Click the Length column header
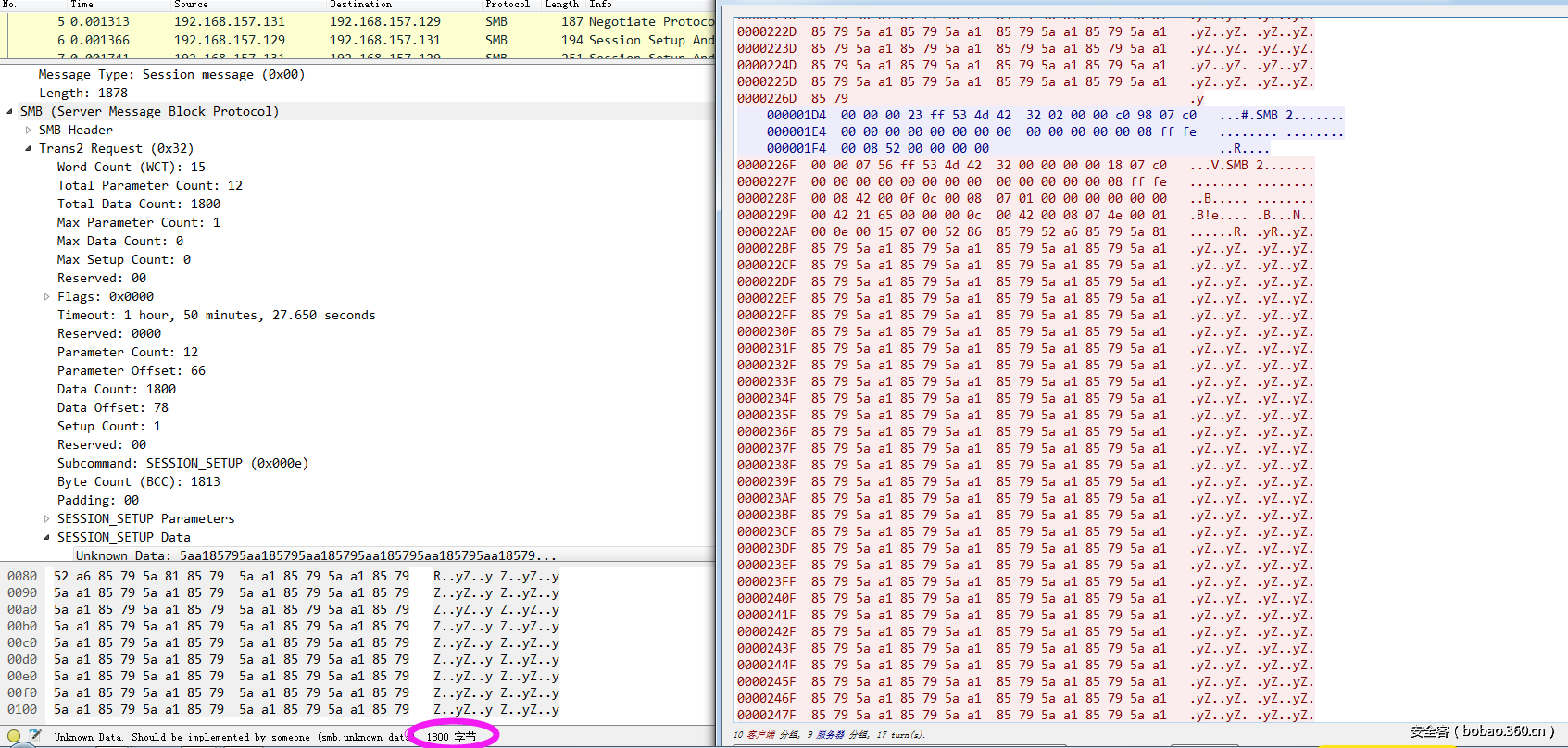The image size is (1568, 748). point(561,5)
